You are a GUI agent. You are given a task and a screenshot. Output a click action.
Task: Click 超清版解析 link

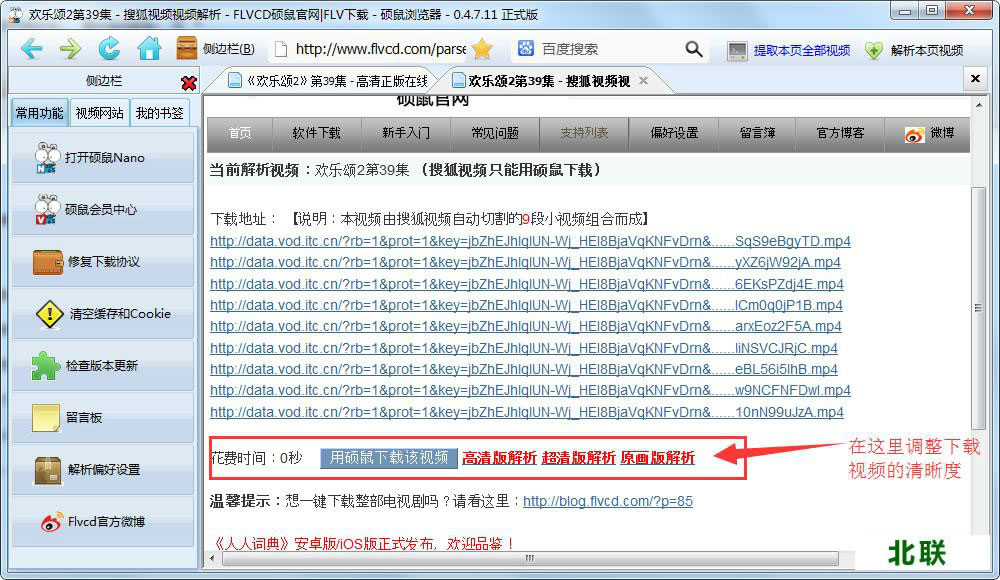pos(578,458)
